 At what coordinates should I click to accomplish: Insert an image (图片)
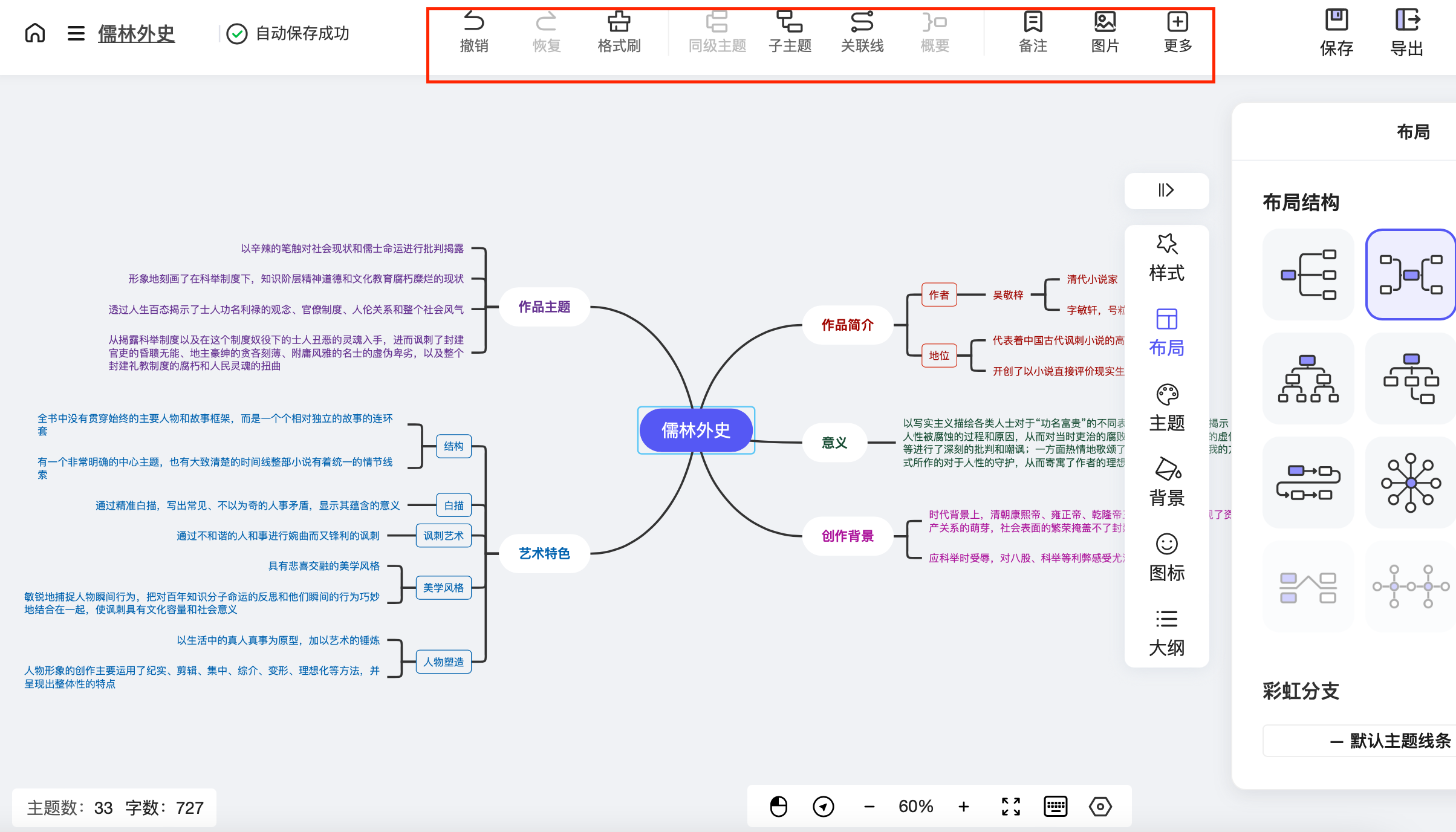point(1105,33)
